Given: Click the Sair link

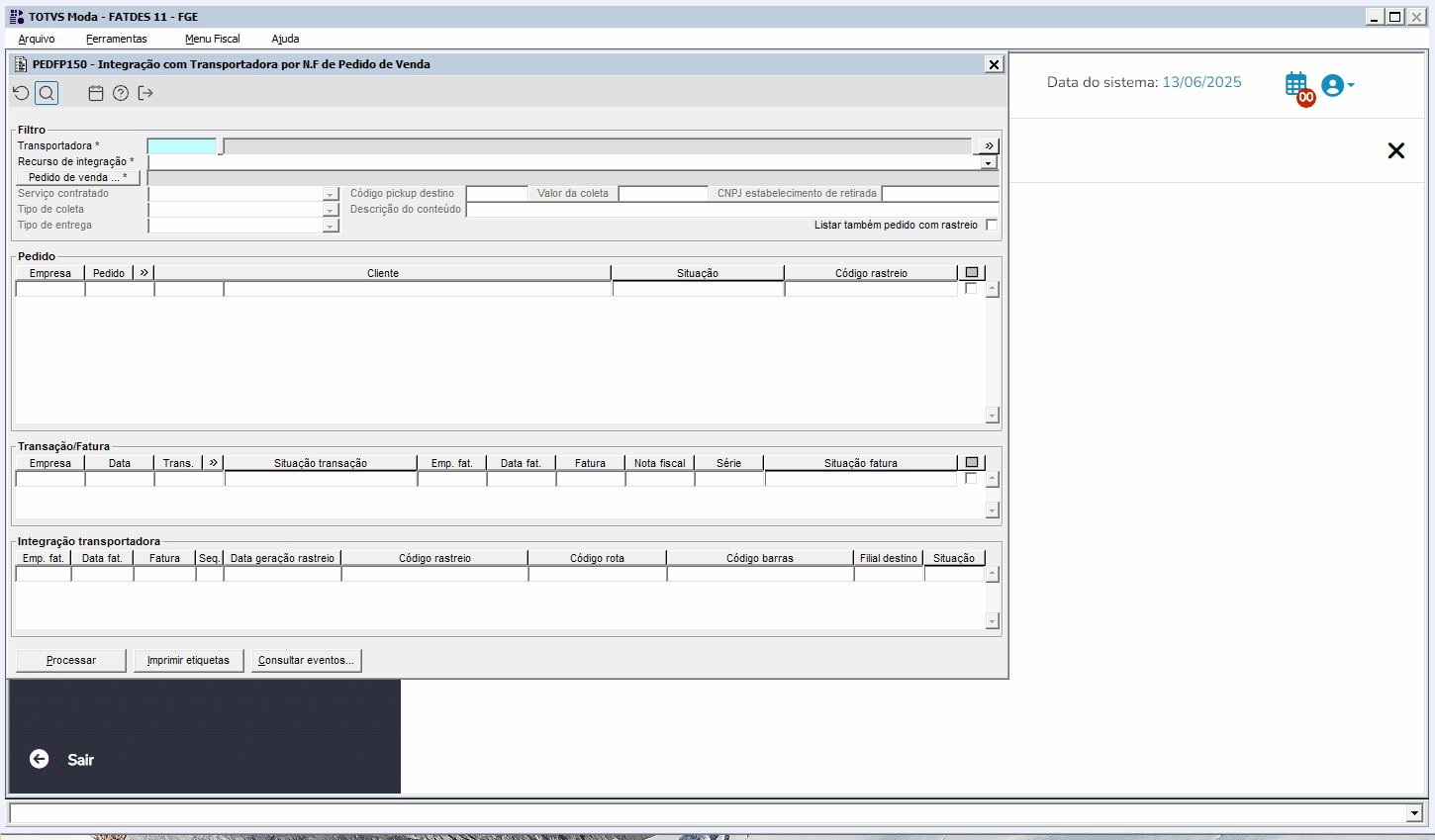Looking at the screenshot, I should click(80, 760).
